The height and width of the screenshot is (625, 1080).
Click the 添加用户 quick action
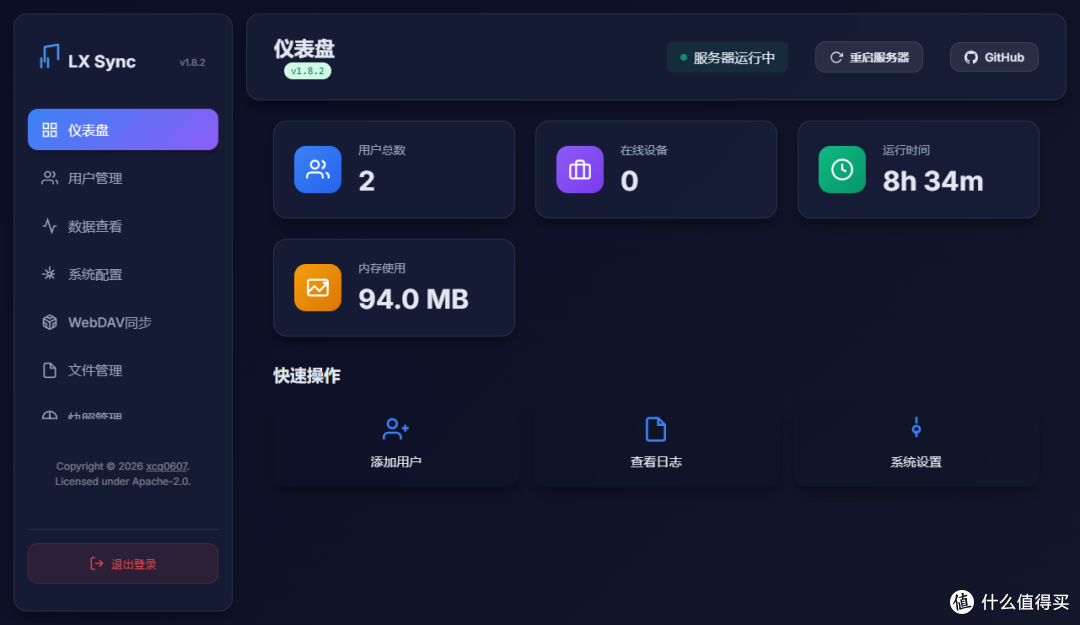click(x=395, y=444)
